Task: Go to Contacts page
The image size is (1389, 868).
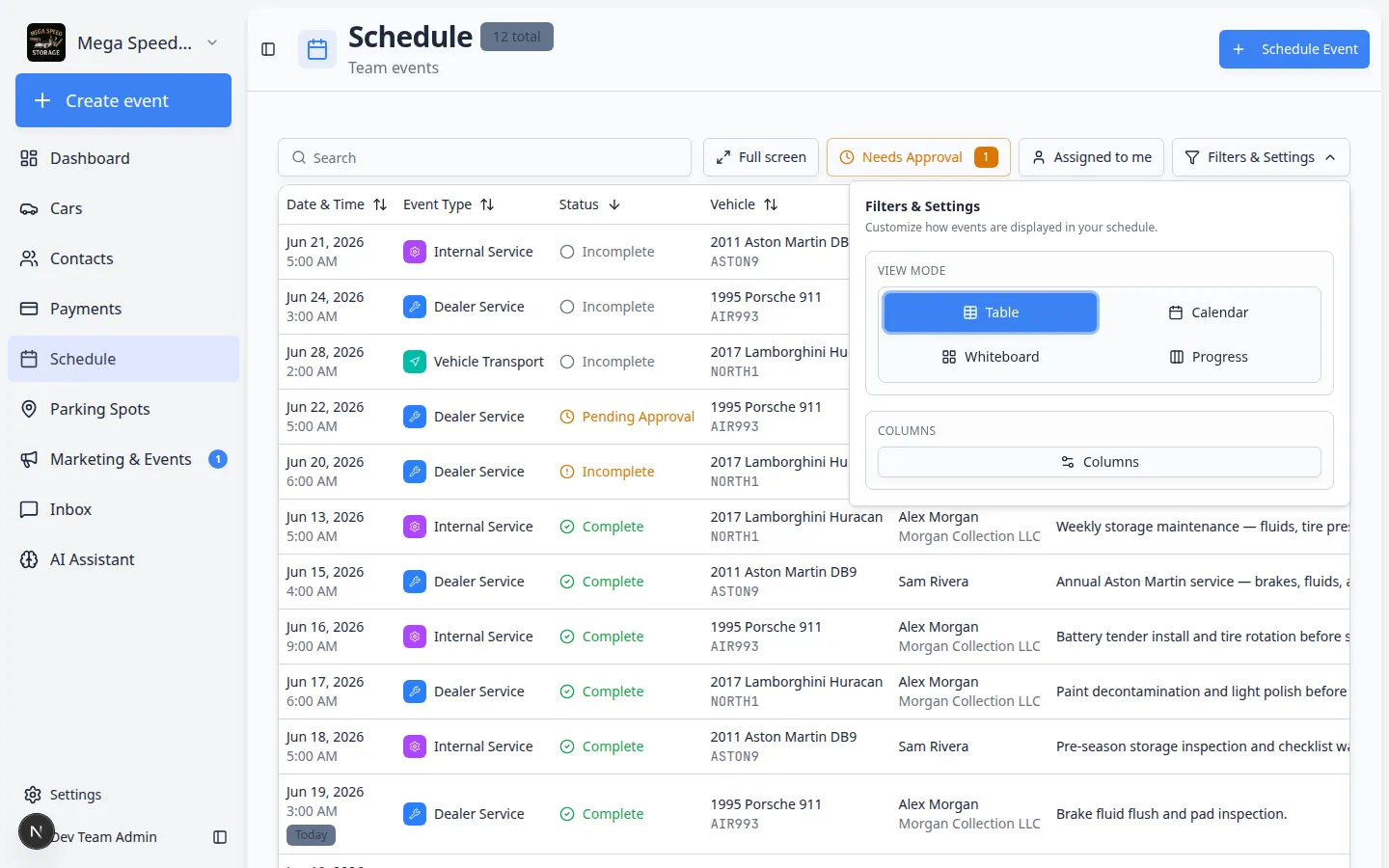Action: click(123, 258)
